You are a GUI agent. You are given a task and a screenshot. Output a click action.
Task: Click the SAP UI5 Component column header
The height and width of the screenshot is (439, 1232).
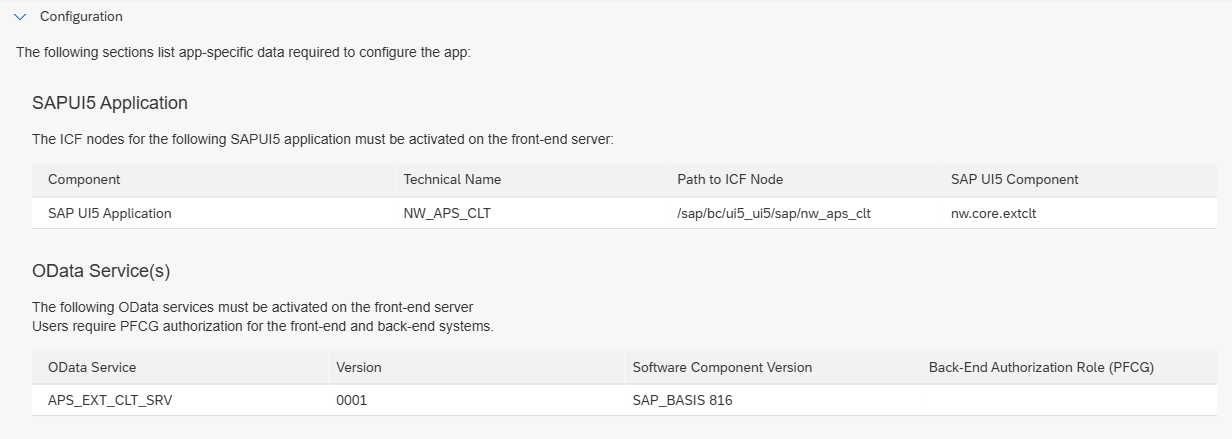[1015, 180]
